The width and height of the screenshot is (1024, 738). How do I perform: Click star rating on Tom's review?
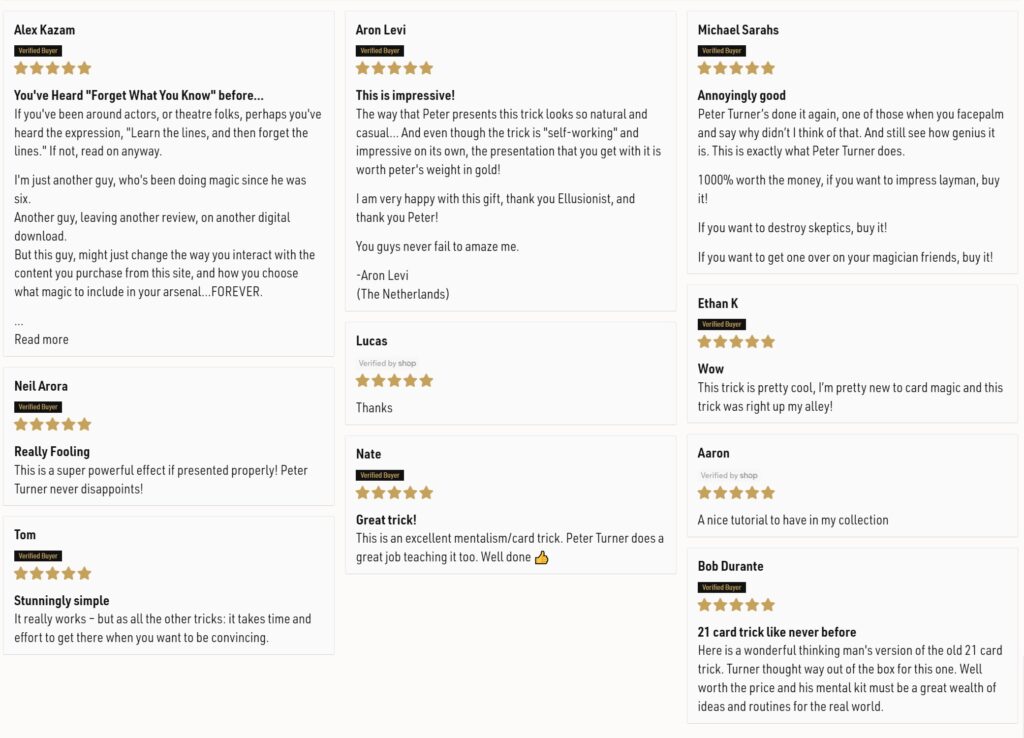click(53, 573)
